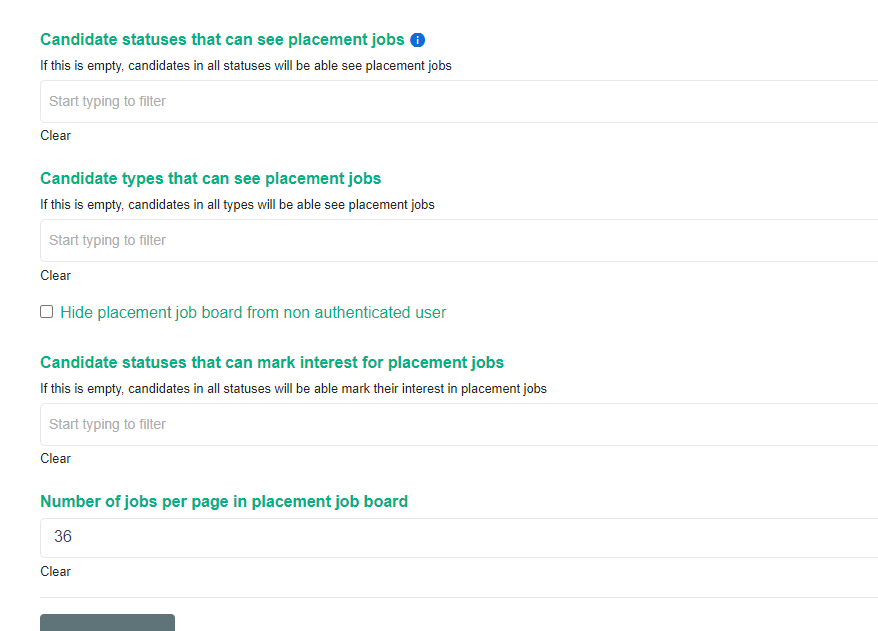Click the helper text about all candidate types

237,204
